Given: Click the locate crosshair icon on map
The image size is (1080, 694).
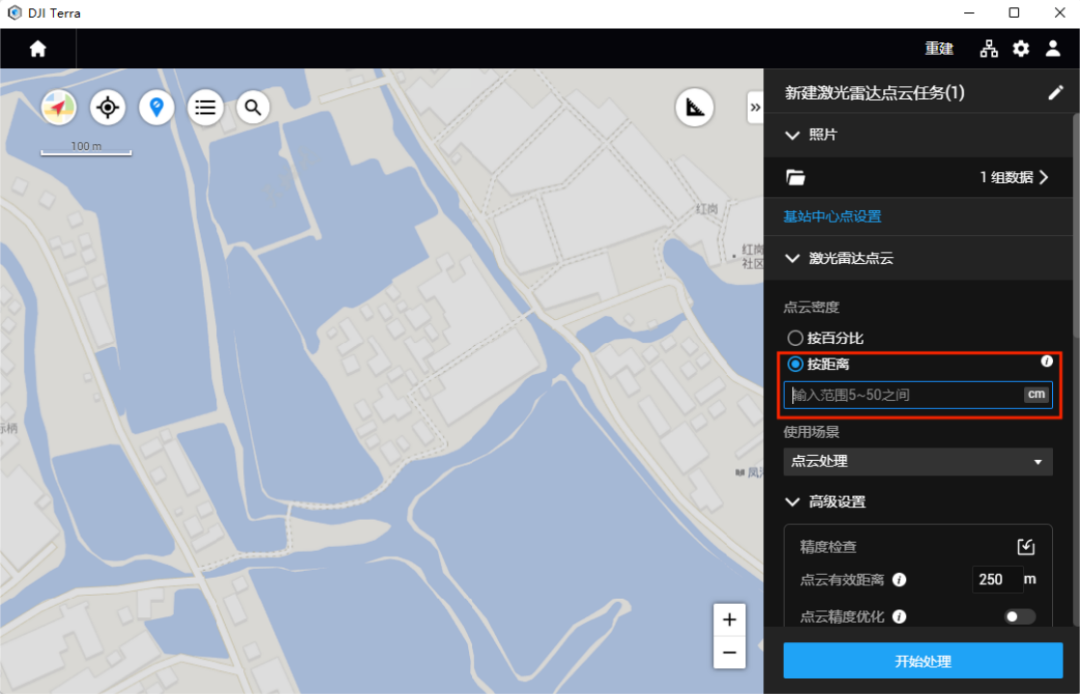Looking at the screenshot, I should click(x=107, y=107).
